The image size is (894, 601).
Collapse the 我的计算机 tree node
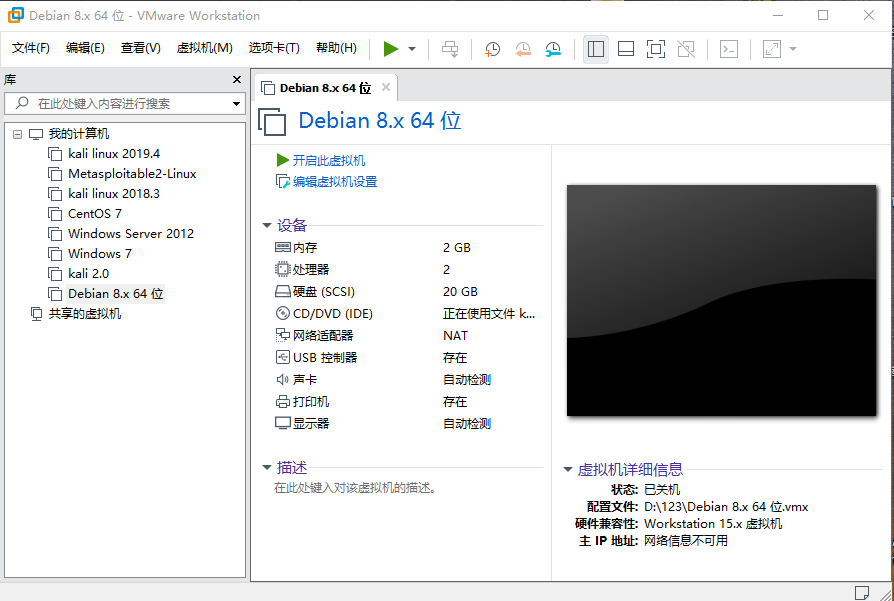(x=18, y=135)
